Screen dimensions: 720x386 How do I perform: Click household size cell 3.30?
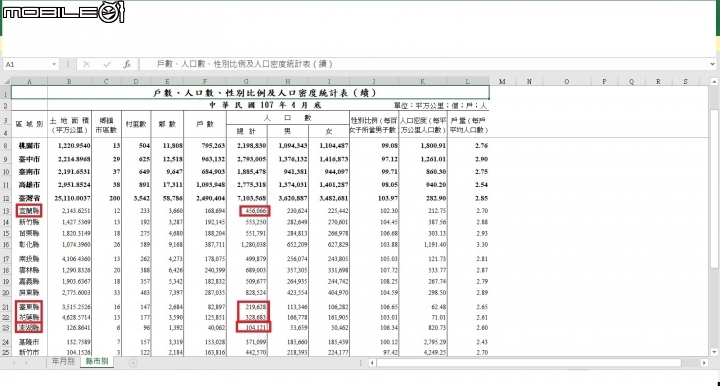tap(468, 245)
